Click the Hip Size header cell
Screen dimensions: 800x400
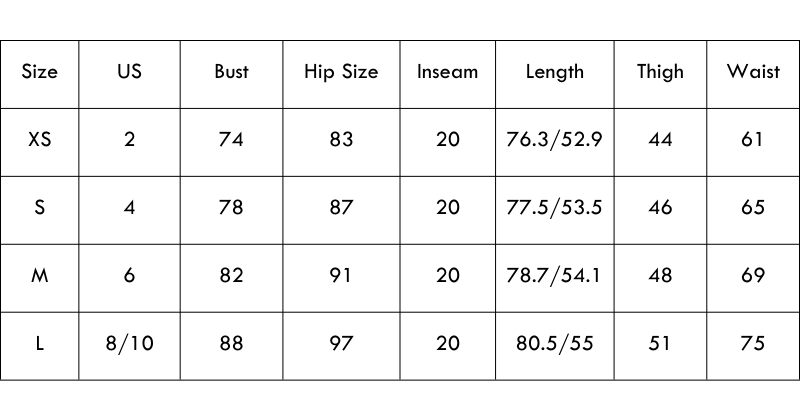(341, 72)
